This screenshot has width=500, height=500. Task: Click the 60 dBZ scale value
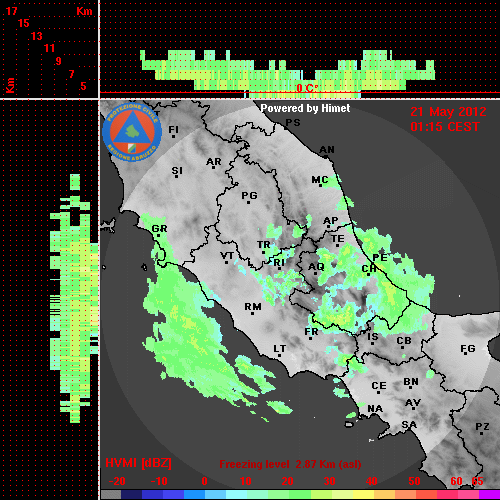point(456,481)
